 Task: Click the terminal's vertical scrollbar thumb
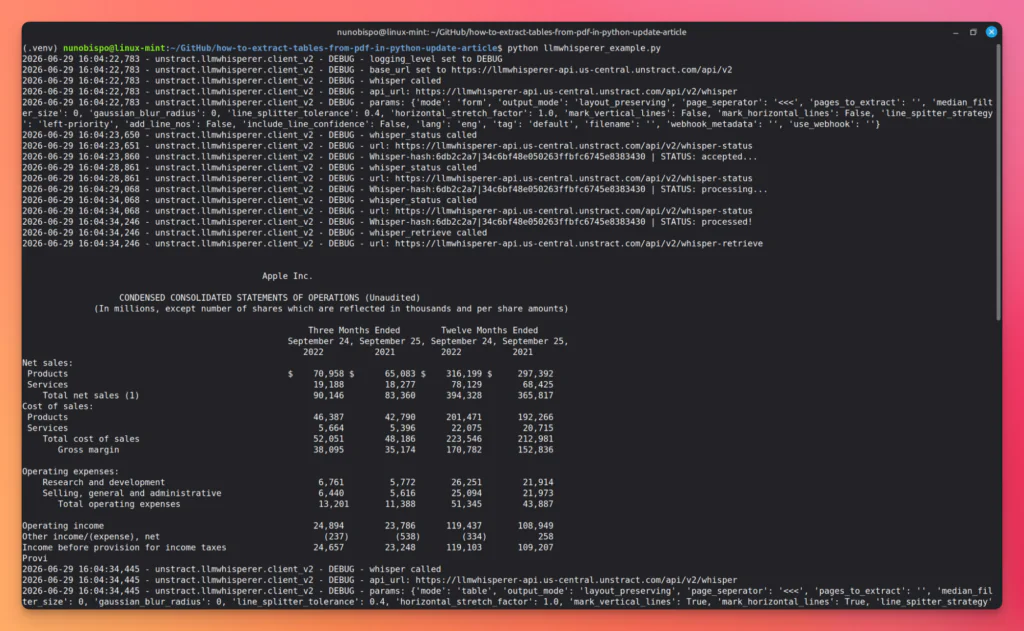coord(998,183)
